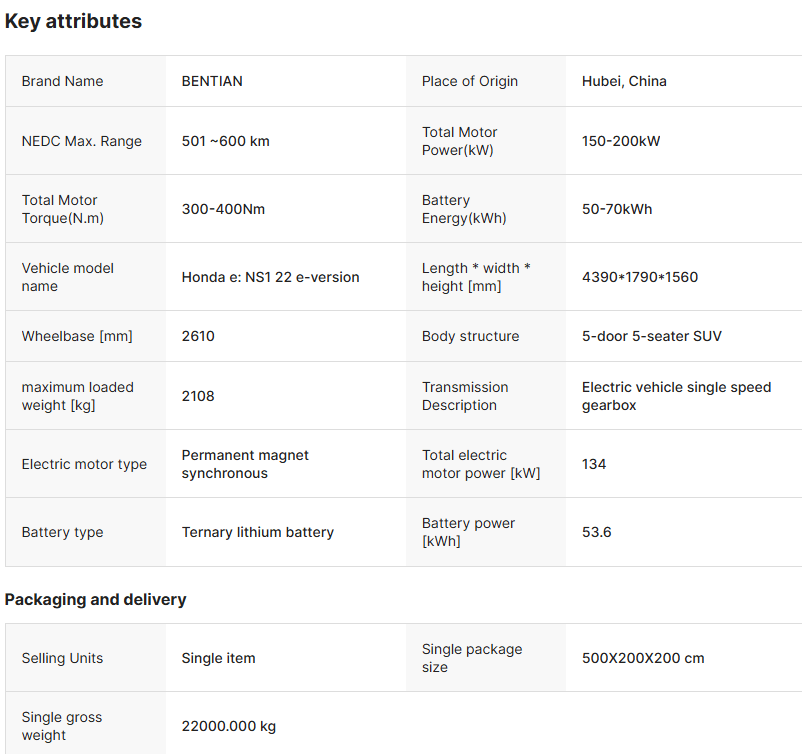Click the Packaging and delivery heading
The width and height of the screenshot is (802, 754).
pos(95,600)
